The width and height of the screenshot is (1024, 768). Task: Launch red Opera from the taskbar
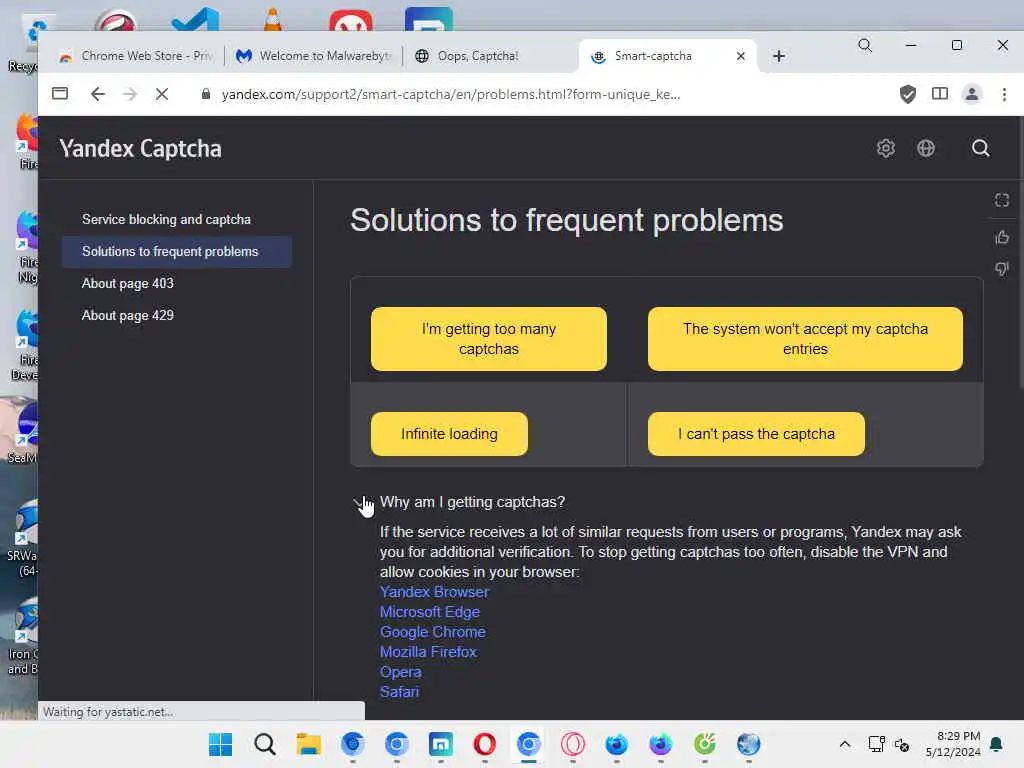pos(485,744)
